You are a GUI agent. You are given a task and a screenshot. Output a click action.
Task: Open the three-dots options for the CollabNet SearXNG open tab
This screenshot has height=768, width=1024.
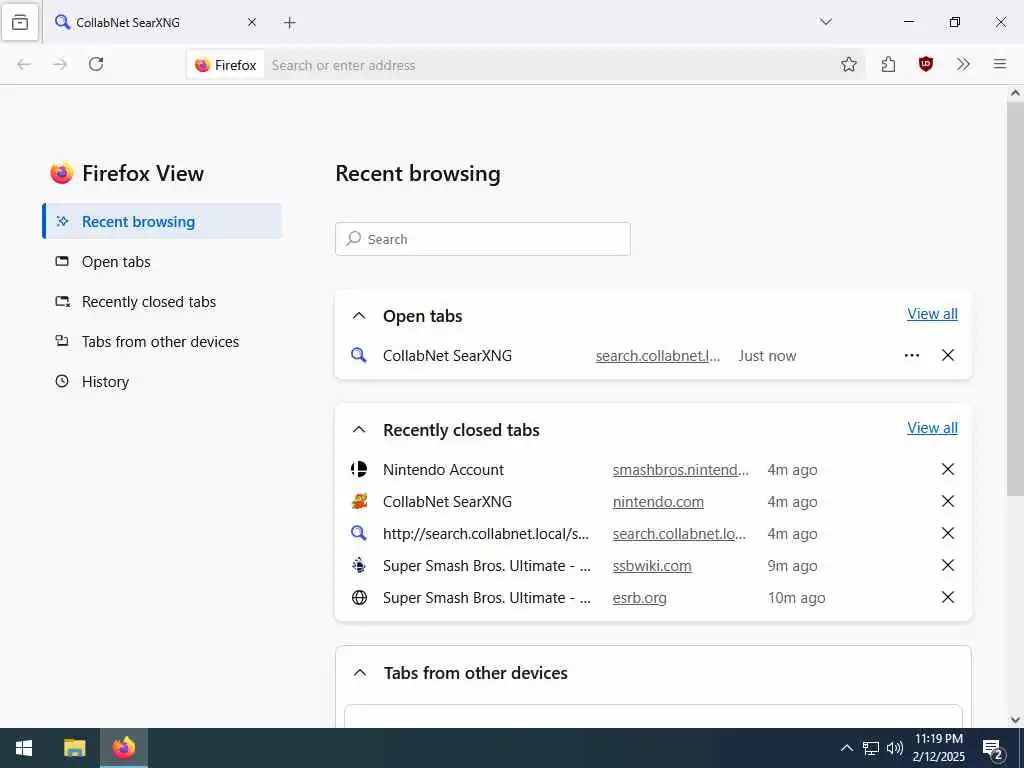click(x=912, y=355)
